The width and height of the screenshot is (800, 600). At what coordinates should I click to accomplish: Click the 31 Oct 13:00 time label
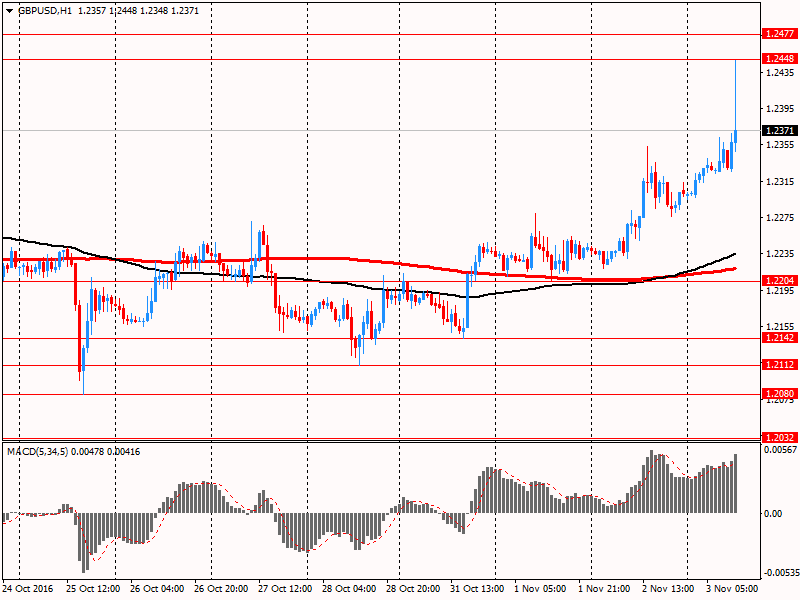[x=477, y=589]
